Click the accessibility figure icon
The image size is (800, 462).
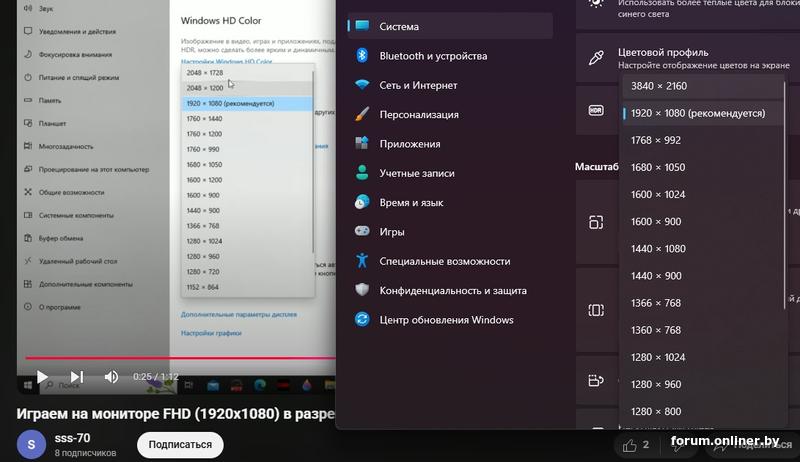coord(362,261)
